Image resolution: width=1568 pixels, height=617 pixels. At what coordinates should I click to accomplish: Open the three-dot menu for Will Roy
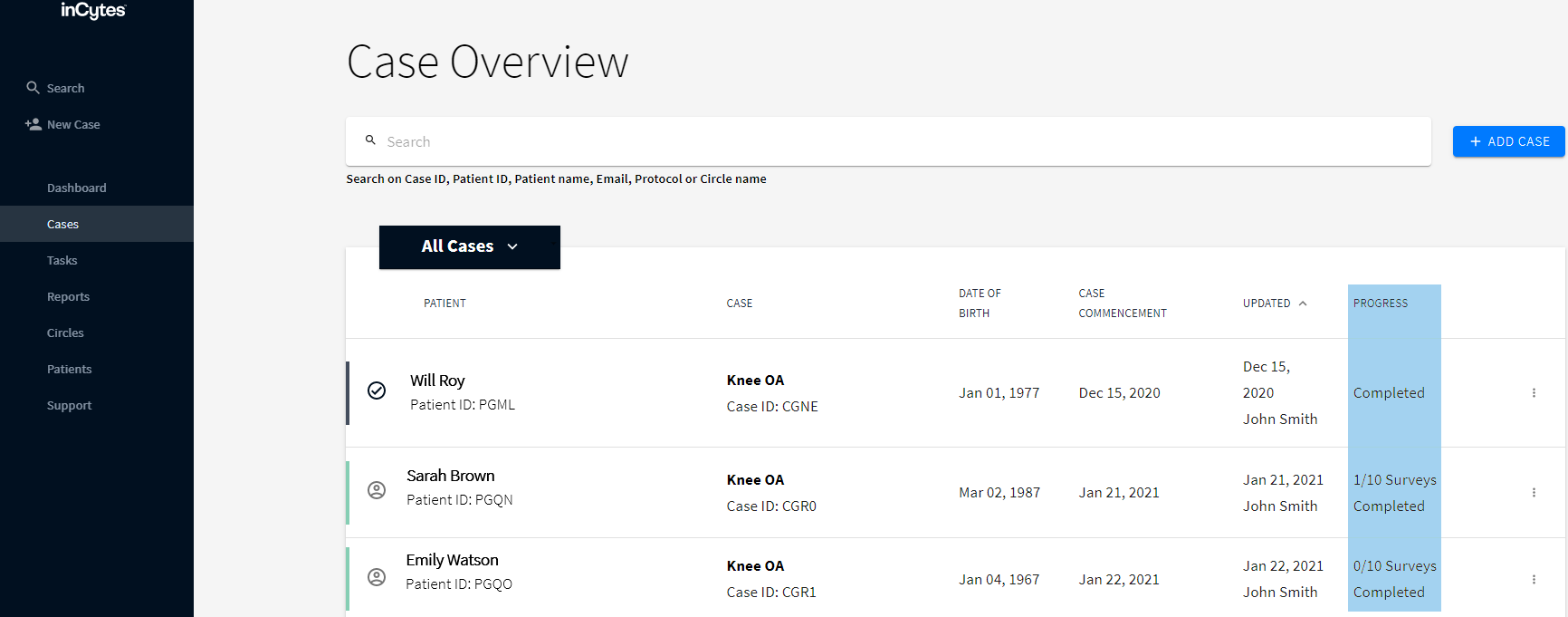pos(1534,393)
